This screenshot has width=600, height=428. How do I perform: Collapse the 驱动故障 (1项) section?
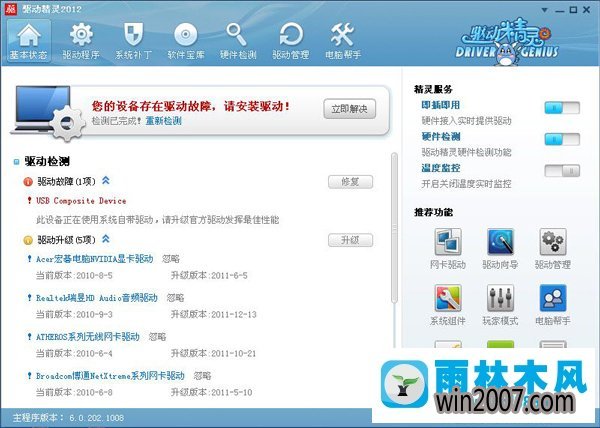coord(106,181)
